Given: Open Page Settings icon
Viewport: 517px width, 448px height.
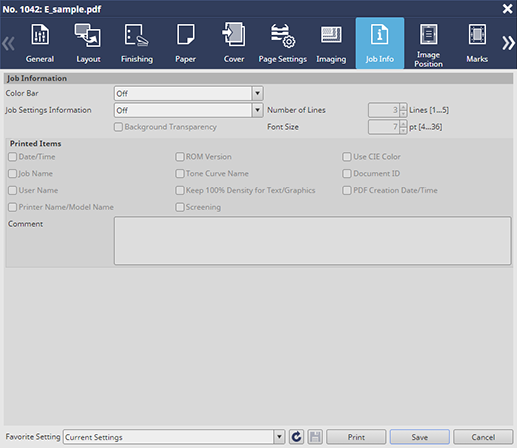Looking at the screenshot, I should pos(283,35).
